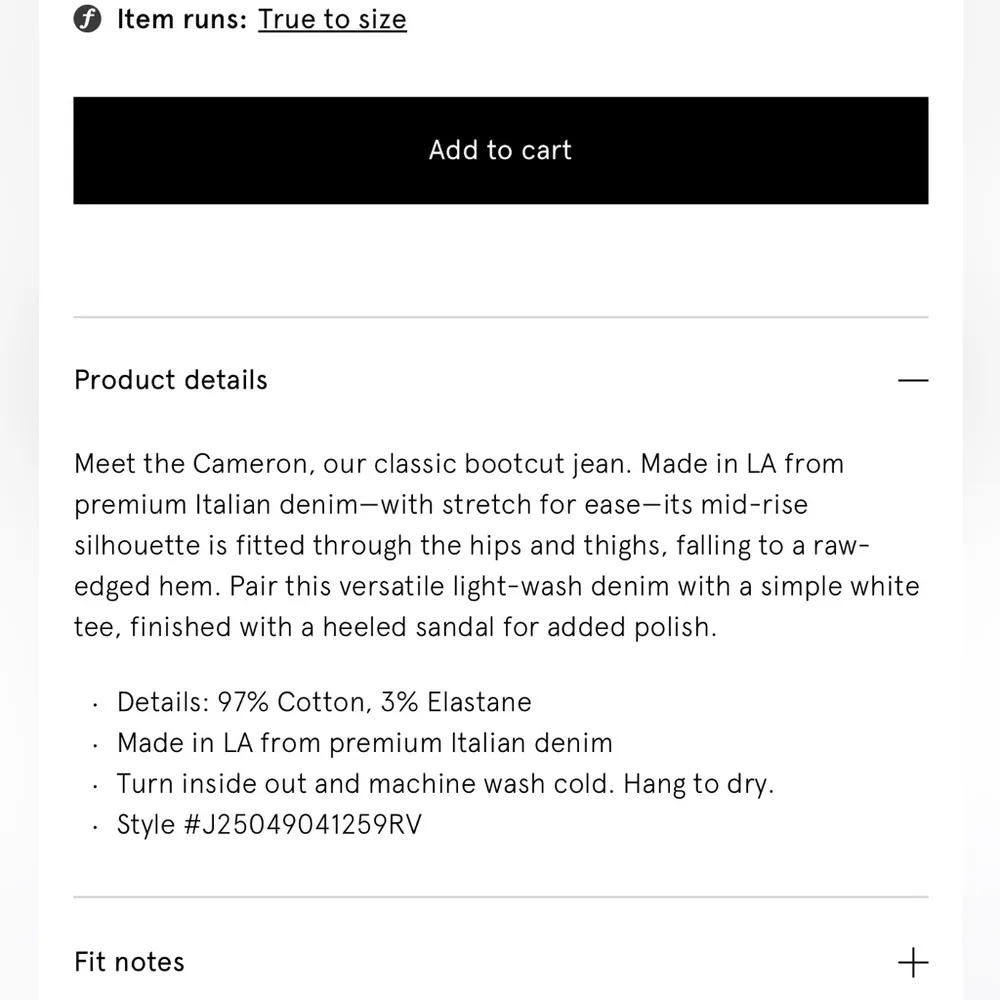
Task: Click the "Meet the Cameron" description sentence
Action: [195, 464]
